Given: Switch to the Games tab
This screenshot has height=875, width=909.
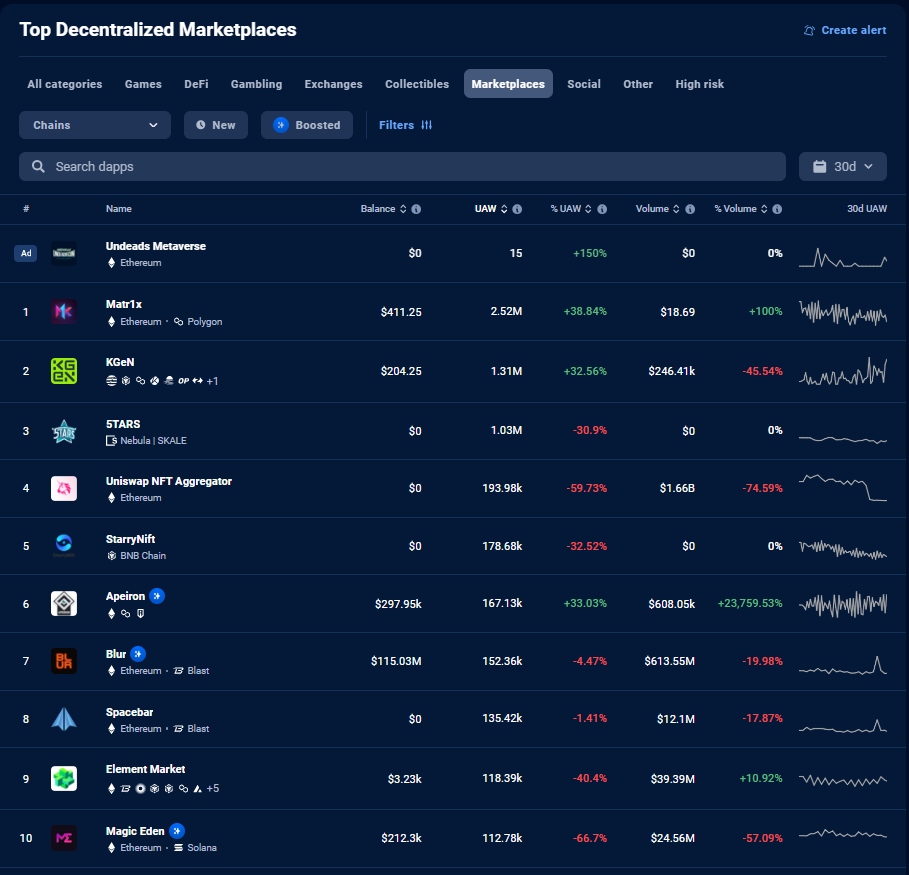Looking at the screenshot, I should pos(143,84).
